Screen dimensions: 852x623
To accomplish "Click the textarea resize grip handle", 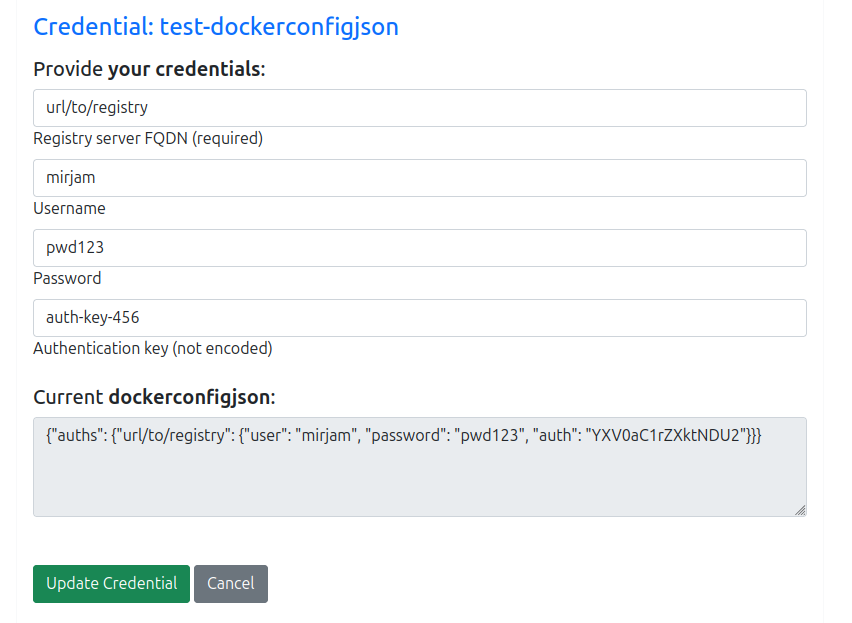I will (801, 511).
